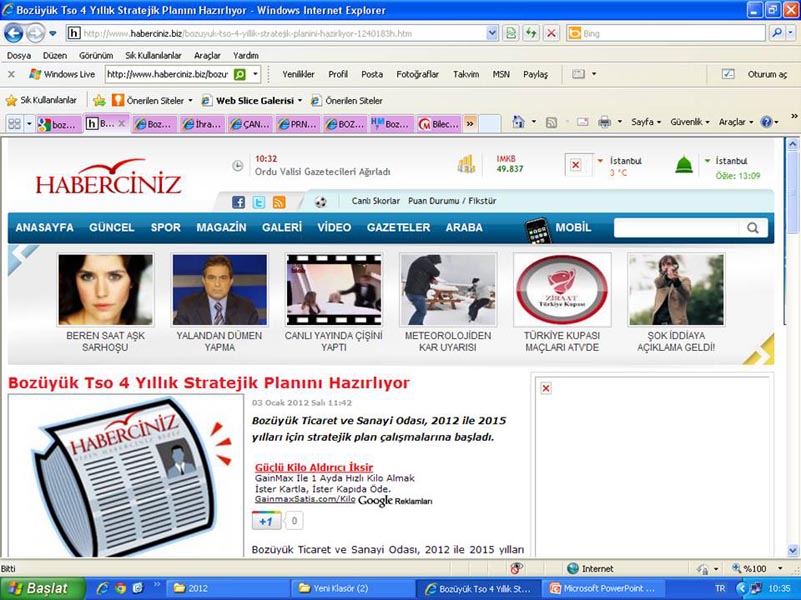Click the vertical scrollbar down arrow

pyautogui.click(x=792, y=550)
